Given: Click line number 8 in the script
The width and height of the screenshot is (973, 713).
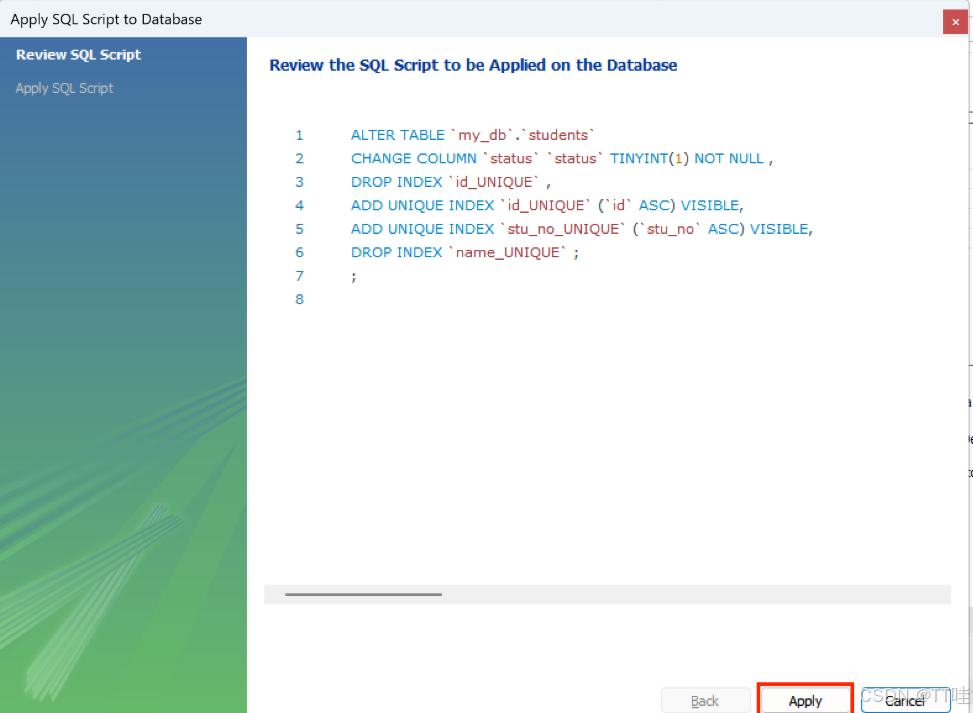Looking at the screenshot, I should [299, 299].
